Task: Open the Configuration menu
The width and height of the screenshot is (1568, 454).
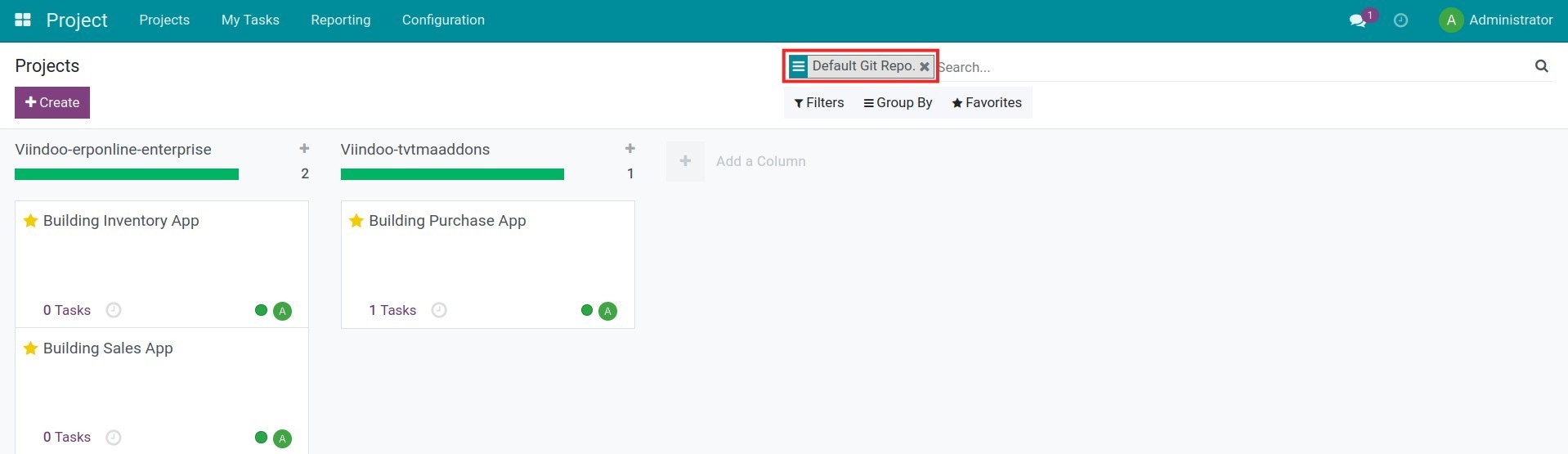Action: pos(443,20)
